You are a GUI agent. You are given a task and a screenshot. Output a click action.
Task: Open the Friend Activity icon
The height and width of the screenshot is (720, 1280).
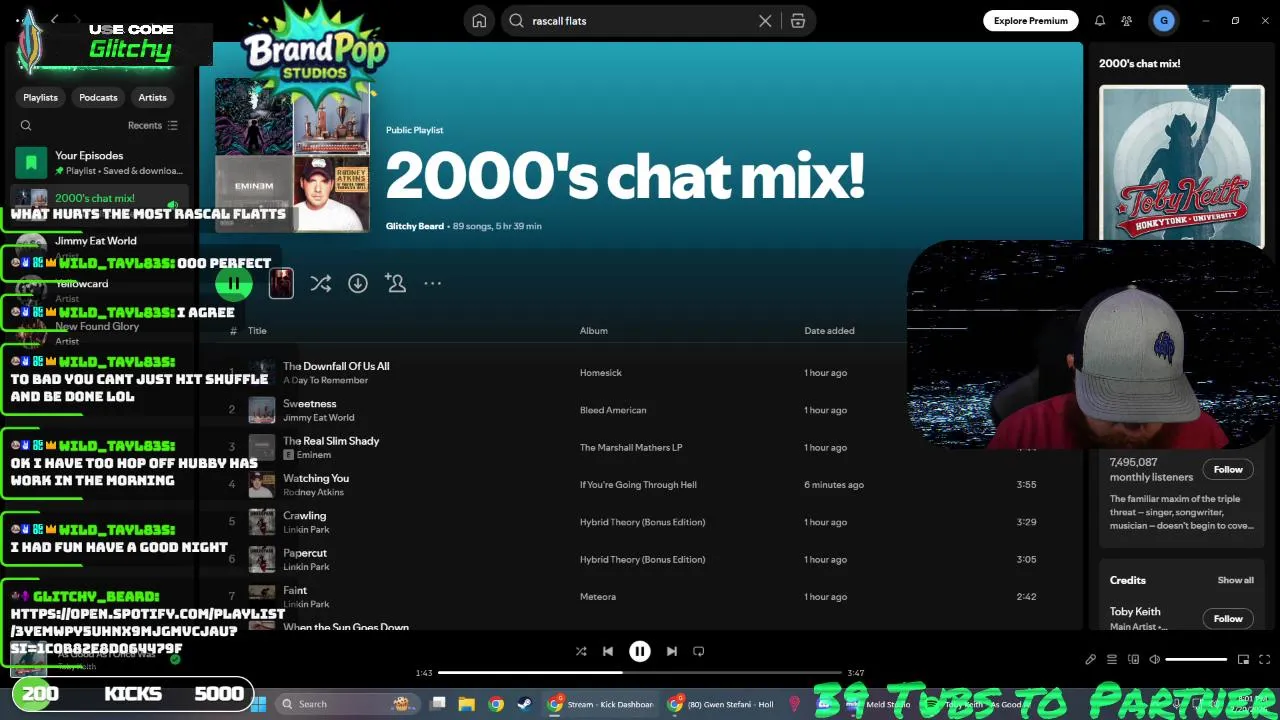click(1127, 21)
